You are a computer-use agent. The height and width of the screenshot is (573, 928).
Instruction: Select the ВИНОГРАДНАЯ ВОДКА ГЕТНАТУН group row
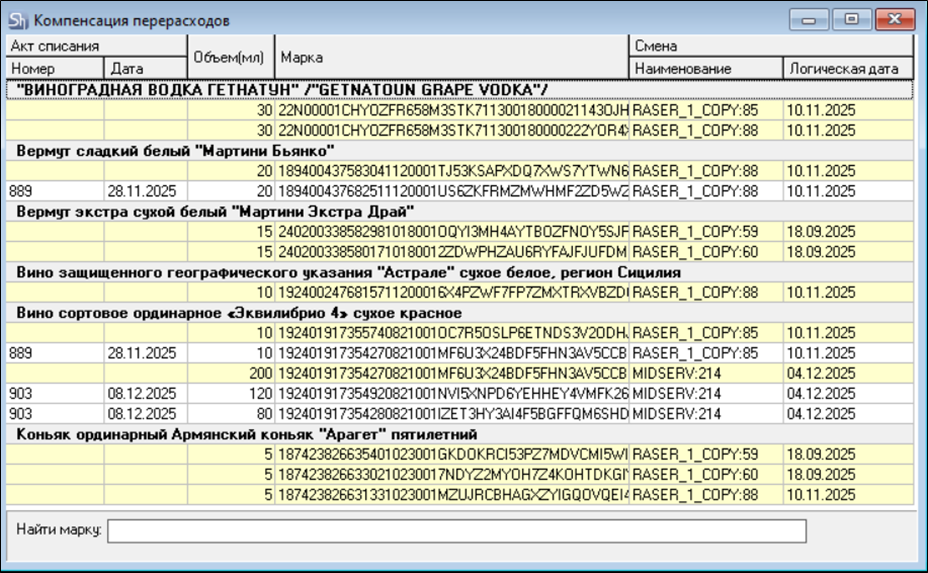(270, 90)
